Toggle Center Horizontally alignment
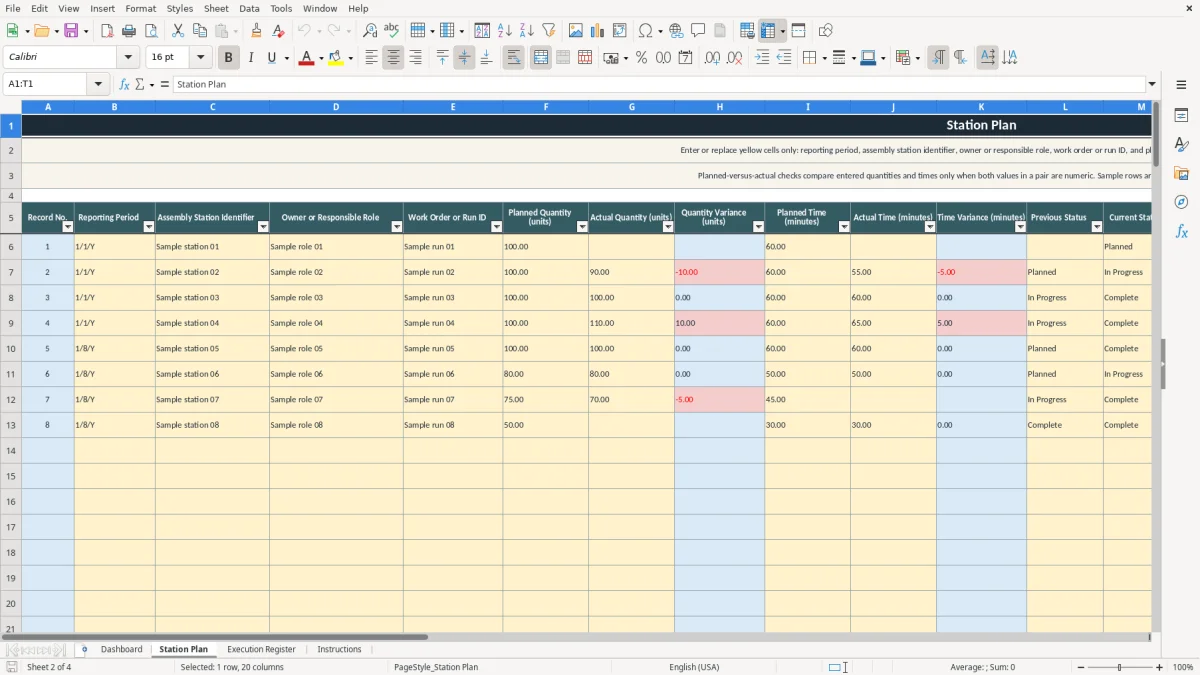The image size is (1200, 675). [x=393, y=58]
